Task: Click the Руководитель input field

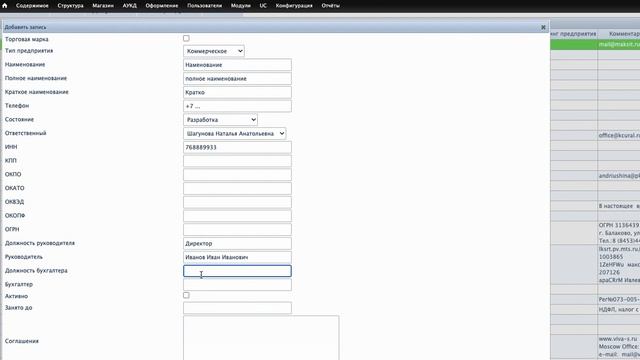Action: (x=237, y=257)
